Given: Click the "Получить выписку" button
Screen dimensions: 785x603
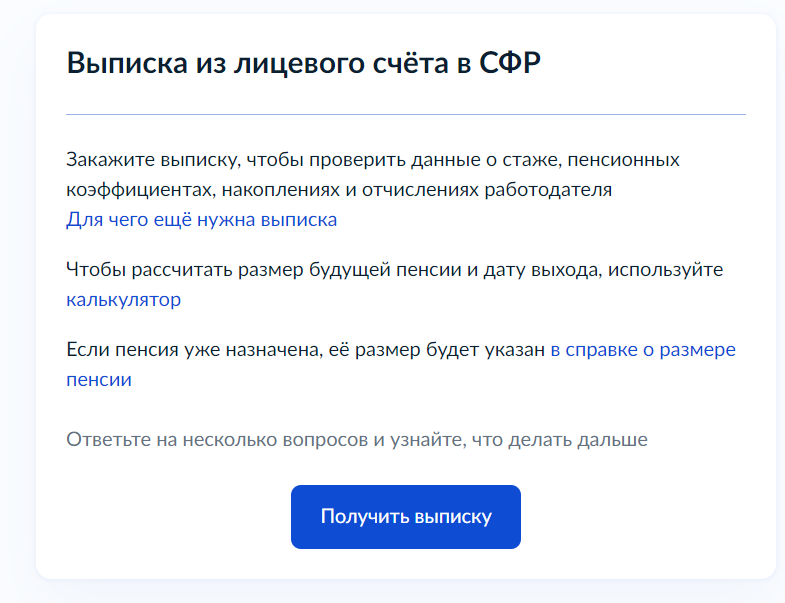Looking at the screenshot, I should click(x=406, y=516).
